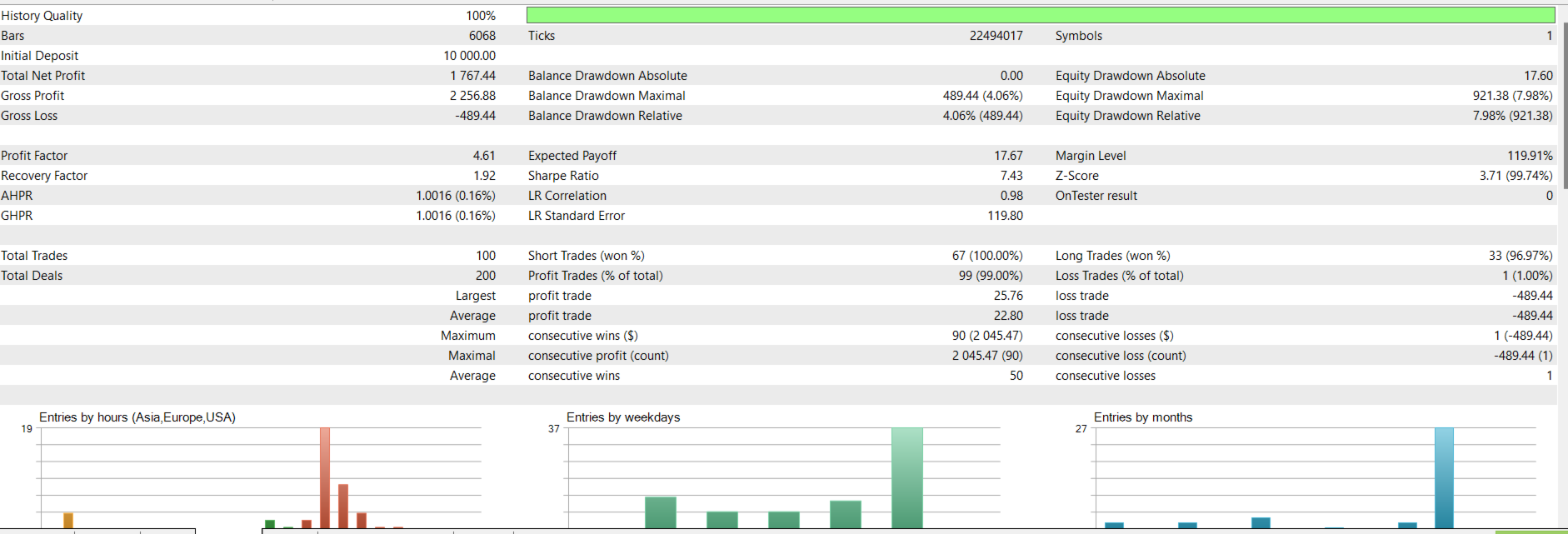The height and width of the screenshot is (534, 1568).
Task: Select the largest loss trade value -489.44
Action: point(1532,296)
